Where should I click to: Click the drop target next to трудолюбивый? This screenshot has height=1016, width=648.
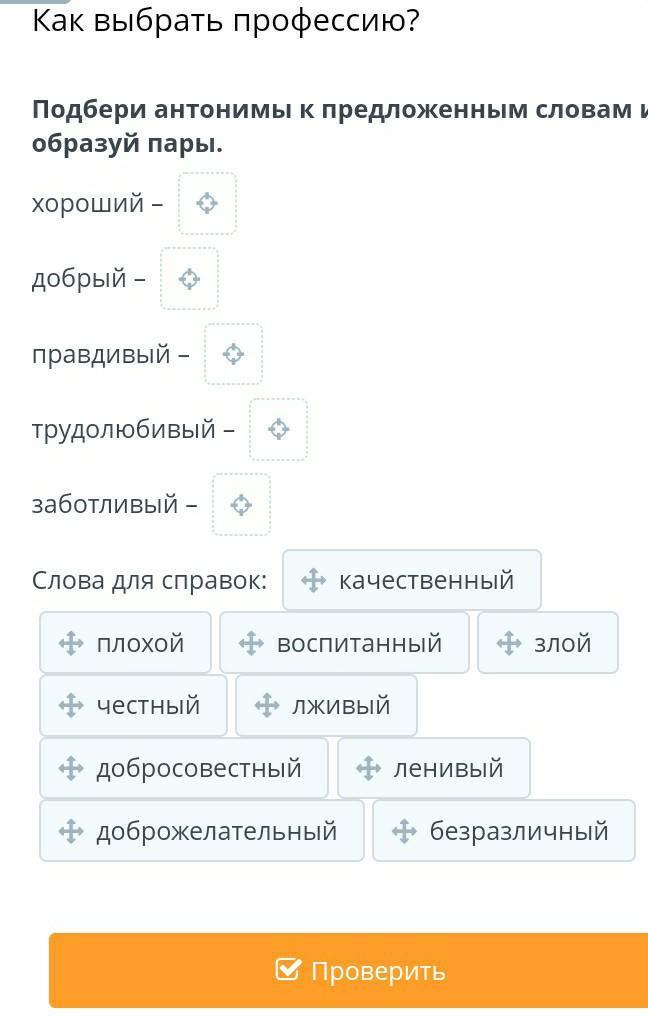tap(278, 429)
